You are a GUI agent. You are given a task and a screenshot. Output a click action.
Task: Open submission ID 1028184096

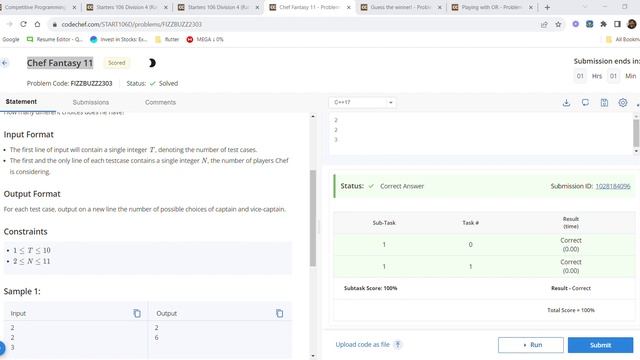613,186
